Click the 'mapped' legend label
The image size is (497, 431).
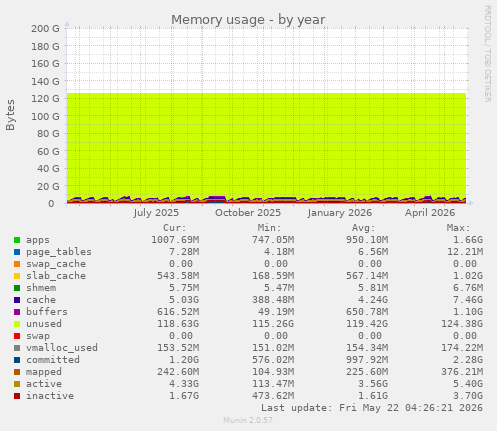tap(44, 372)
